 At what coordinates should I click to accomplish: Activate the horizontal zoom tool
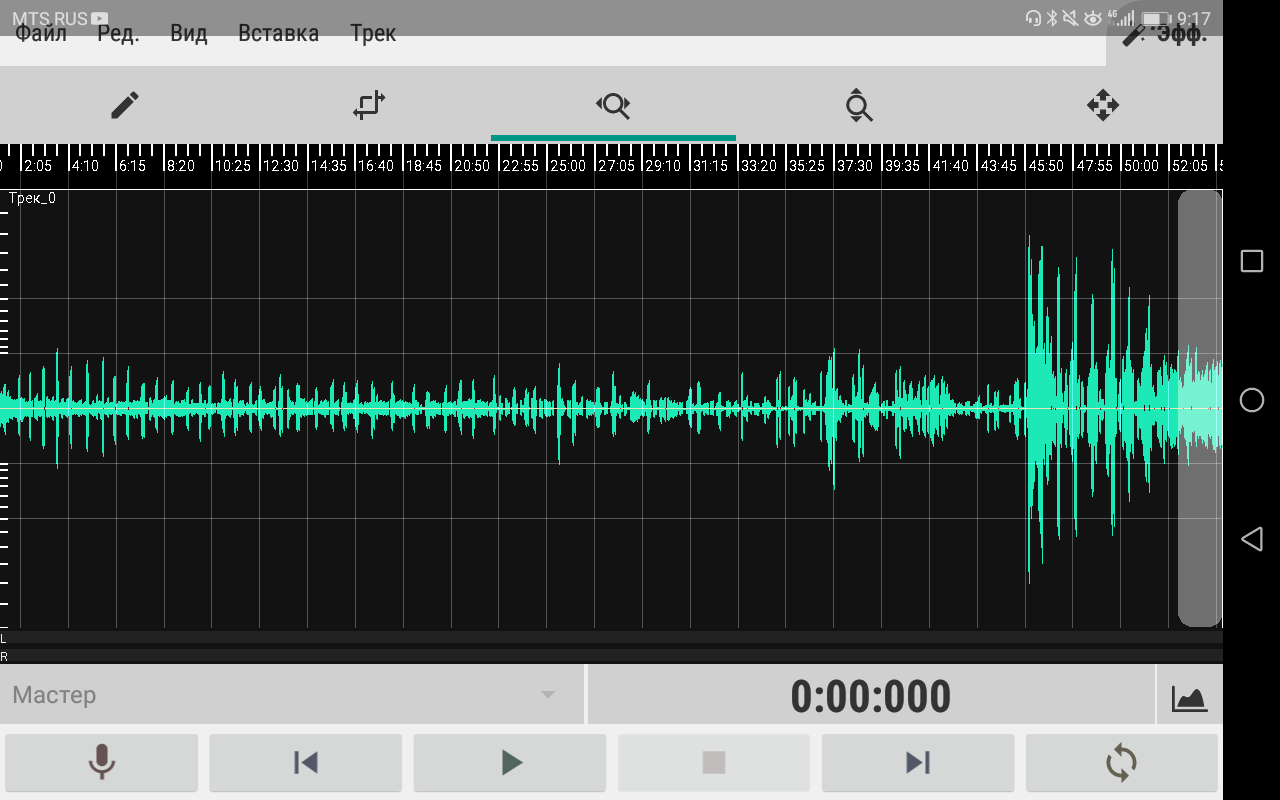tap(613, 105)
